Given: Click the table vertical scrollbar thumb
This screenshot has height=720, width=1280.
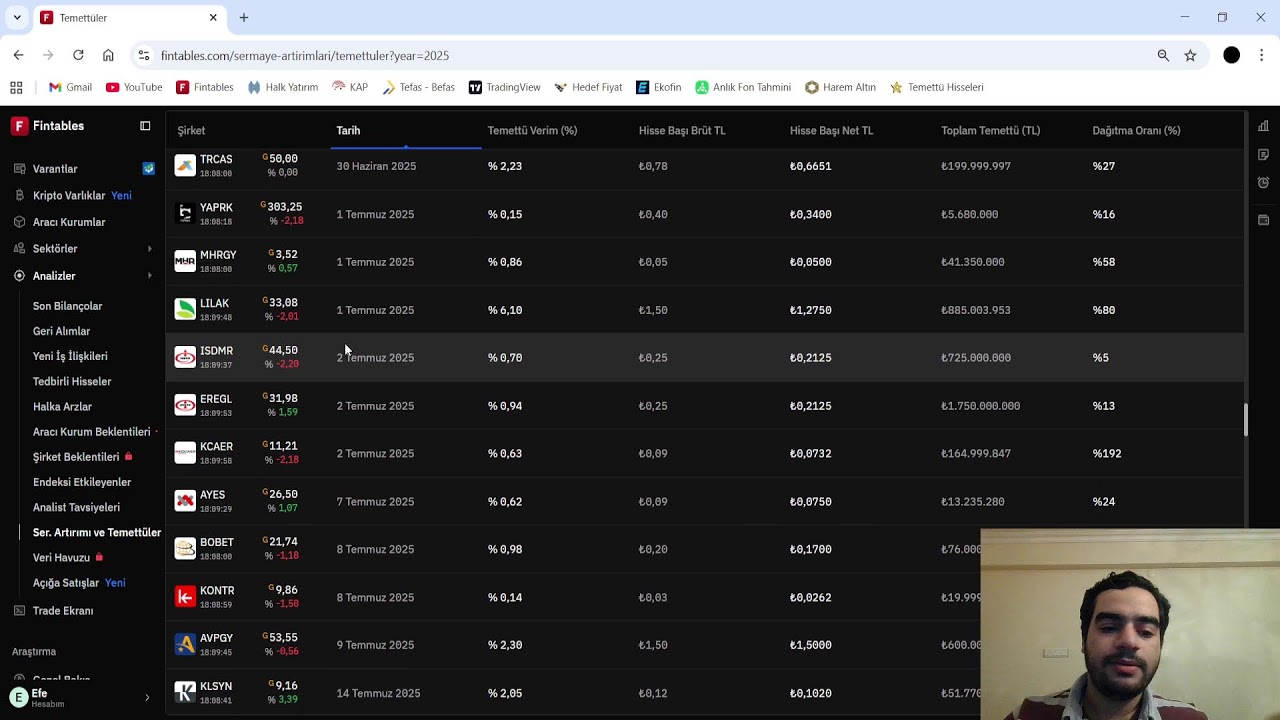Looking at the screenshot, I should click(1245, 420).
